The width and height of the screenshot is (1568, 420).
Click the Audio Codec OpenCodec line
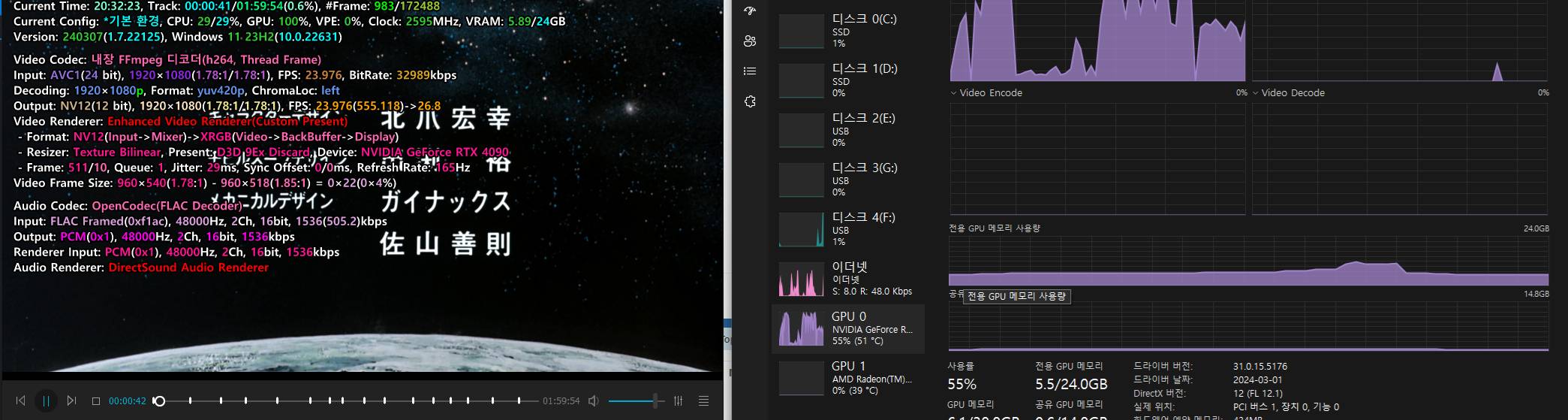(x=128, y=206)
